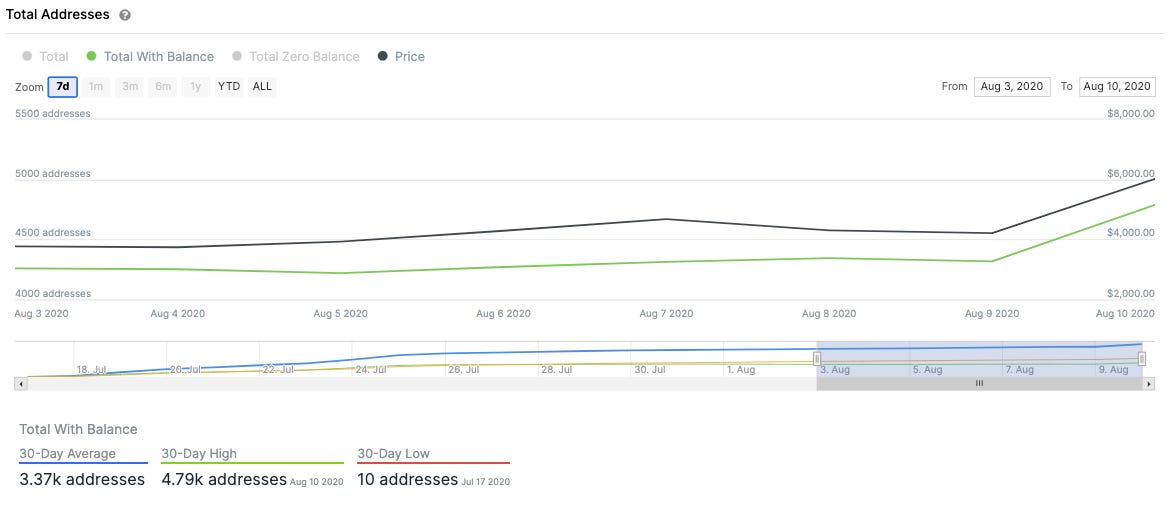This screenshot has width=1172, height=512.
Task: Toggle the Total Zero Balance legend series
Action: click(296, 57)
